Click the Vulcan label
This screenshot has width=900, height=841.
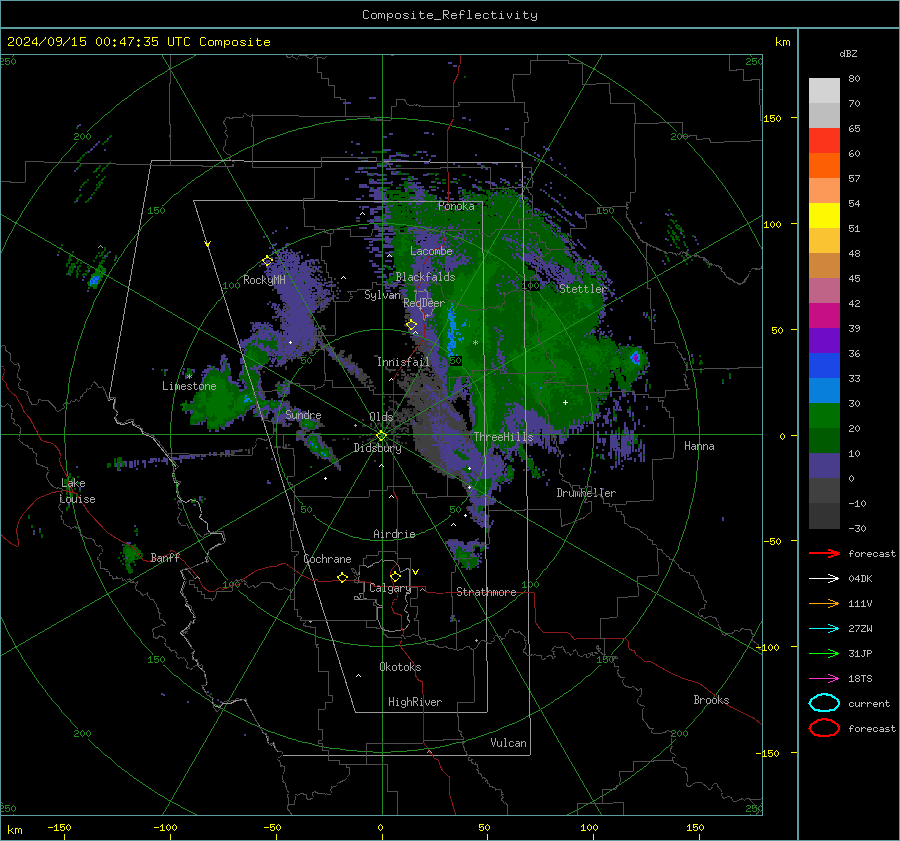point(509,743)
